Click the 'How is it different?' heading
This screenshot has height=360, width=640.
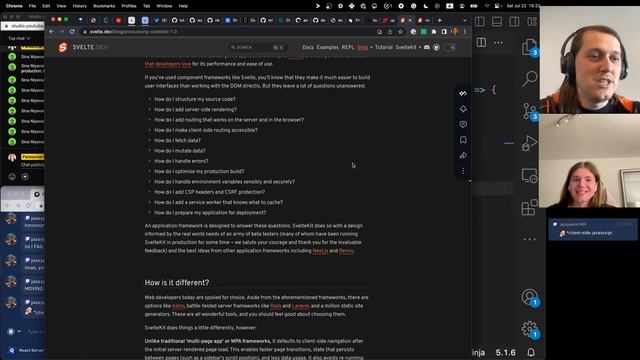click(177, 282)
